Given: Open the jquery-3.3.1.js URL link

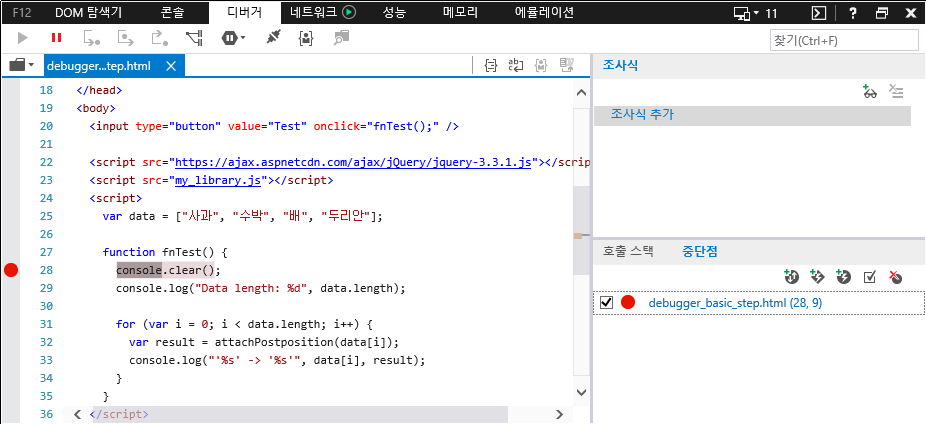Looking at the screenshot, I should coord(353,162).
